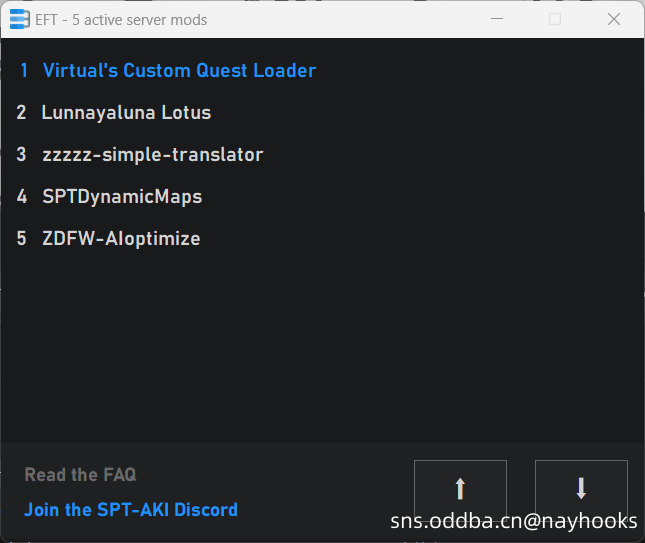Viewport: 645px width, 543px height.
Task: Move selected mod up with arrow button
Action: (x=460, y=489)
